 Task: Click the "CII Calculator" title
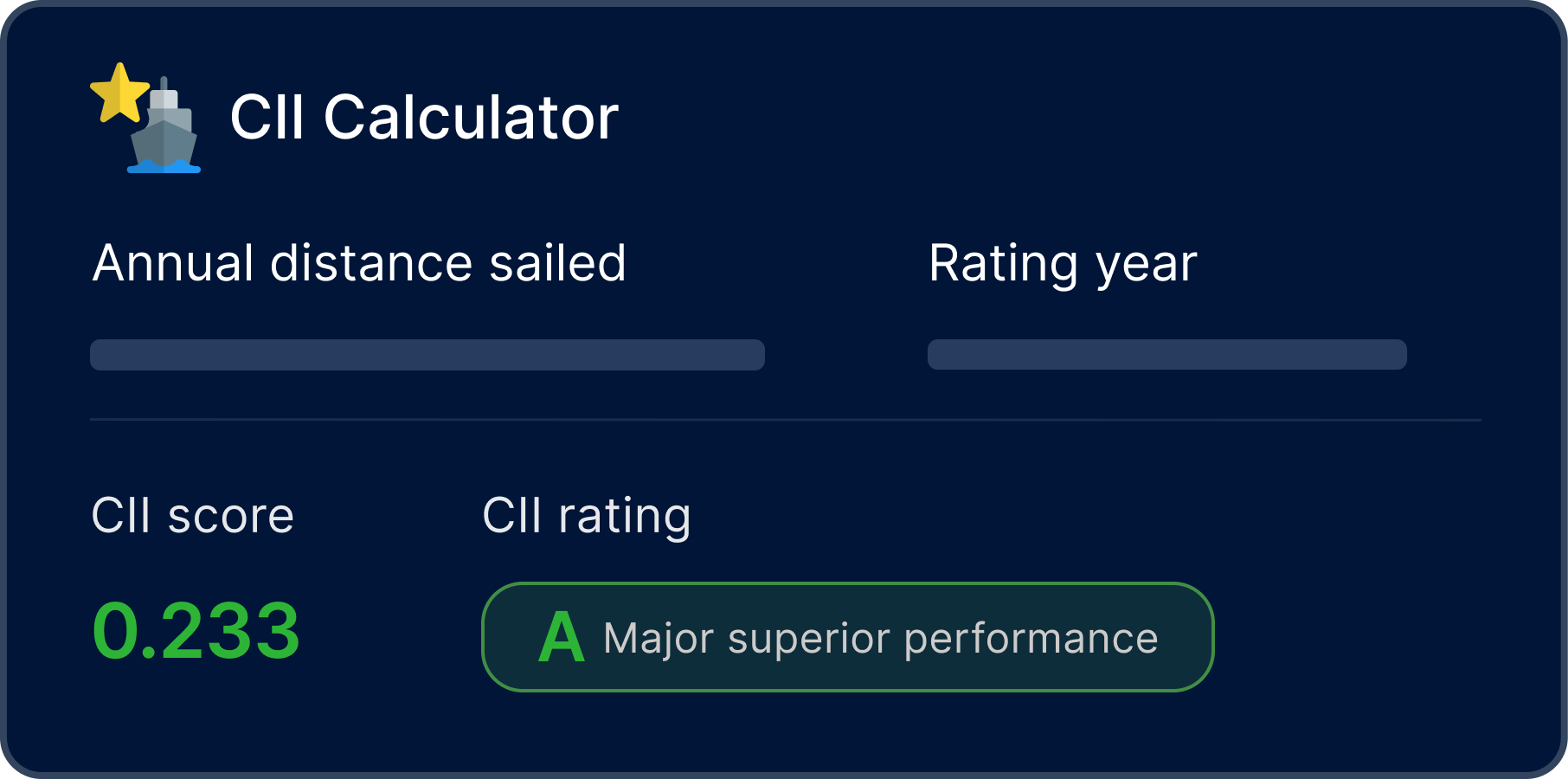424,118
